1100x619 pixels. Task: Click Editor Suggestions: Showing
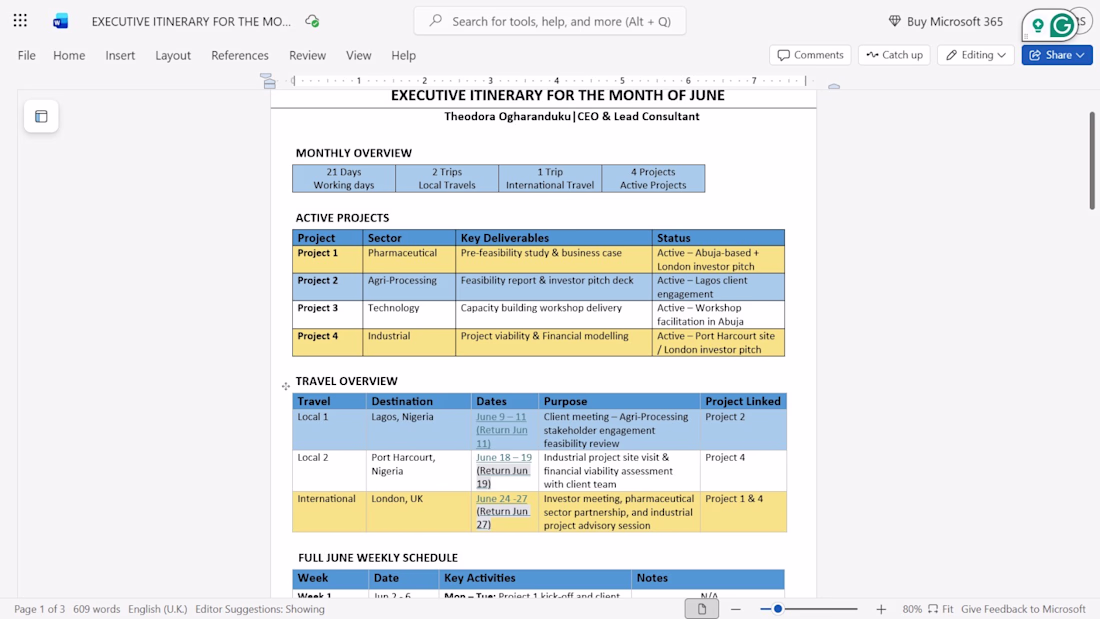point(260,609)
